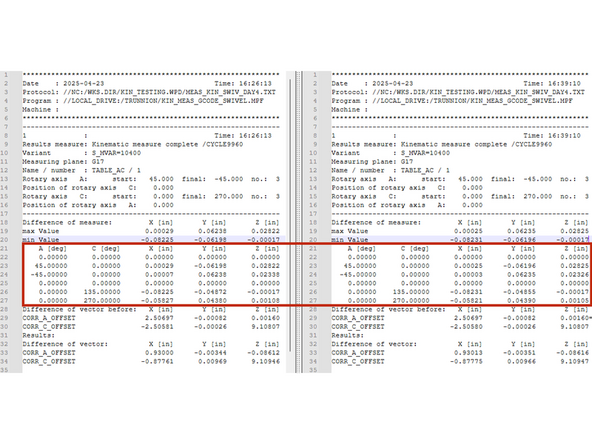Click line number 27 in right pane margin

(313, 301)
